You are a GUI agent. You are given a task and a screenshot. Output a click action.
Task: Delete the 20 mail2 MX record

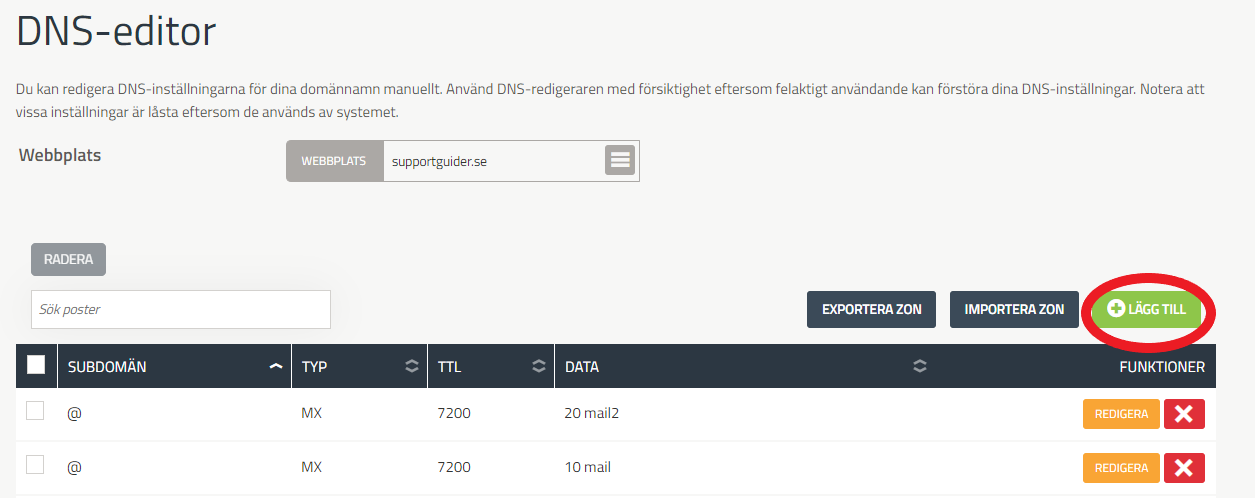pos(1184,414)
